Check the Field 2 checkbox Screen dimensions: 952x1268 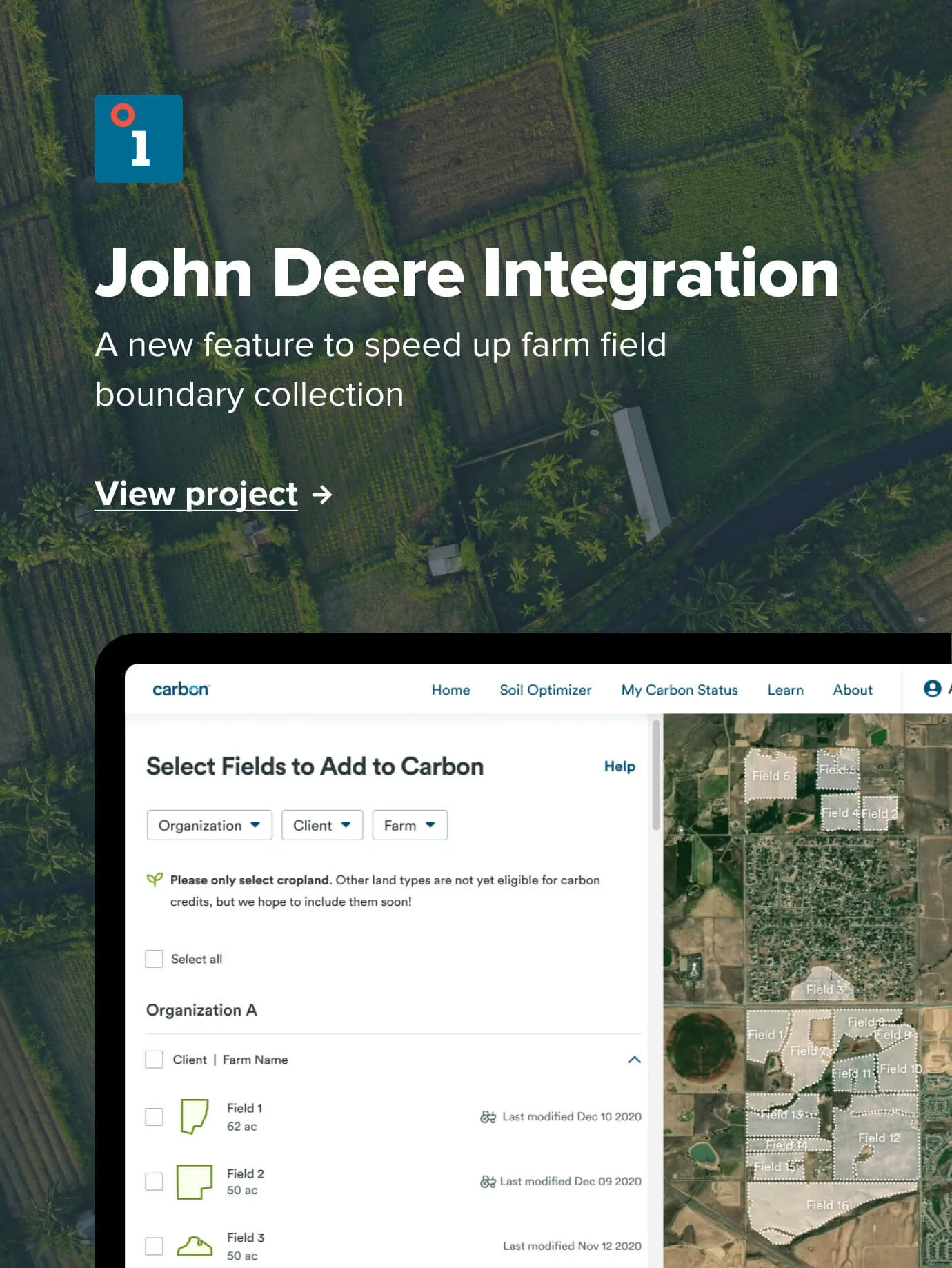coord(154,1182)
